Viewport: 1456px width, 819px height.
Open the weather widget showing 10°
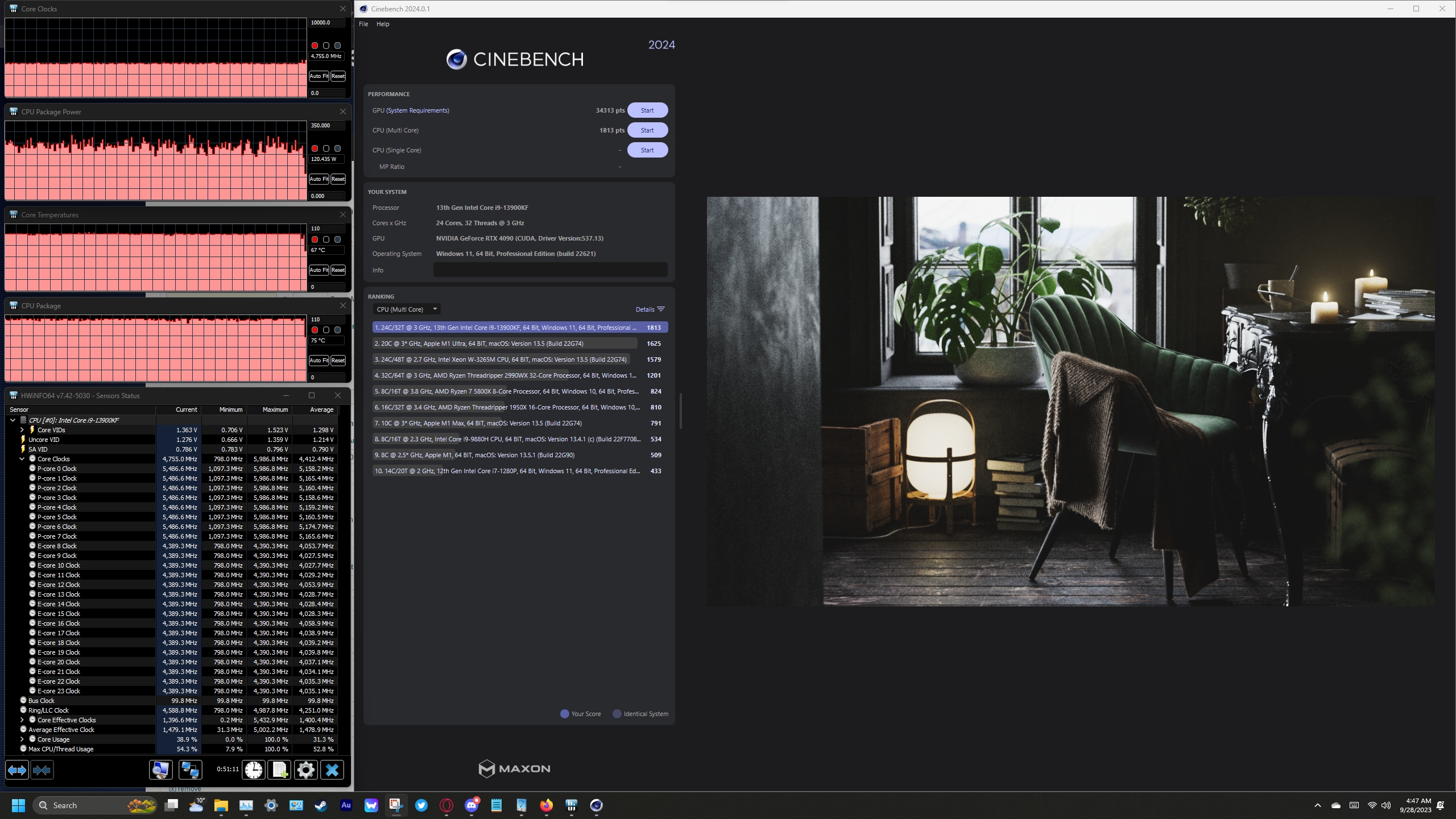(196, 805)
